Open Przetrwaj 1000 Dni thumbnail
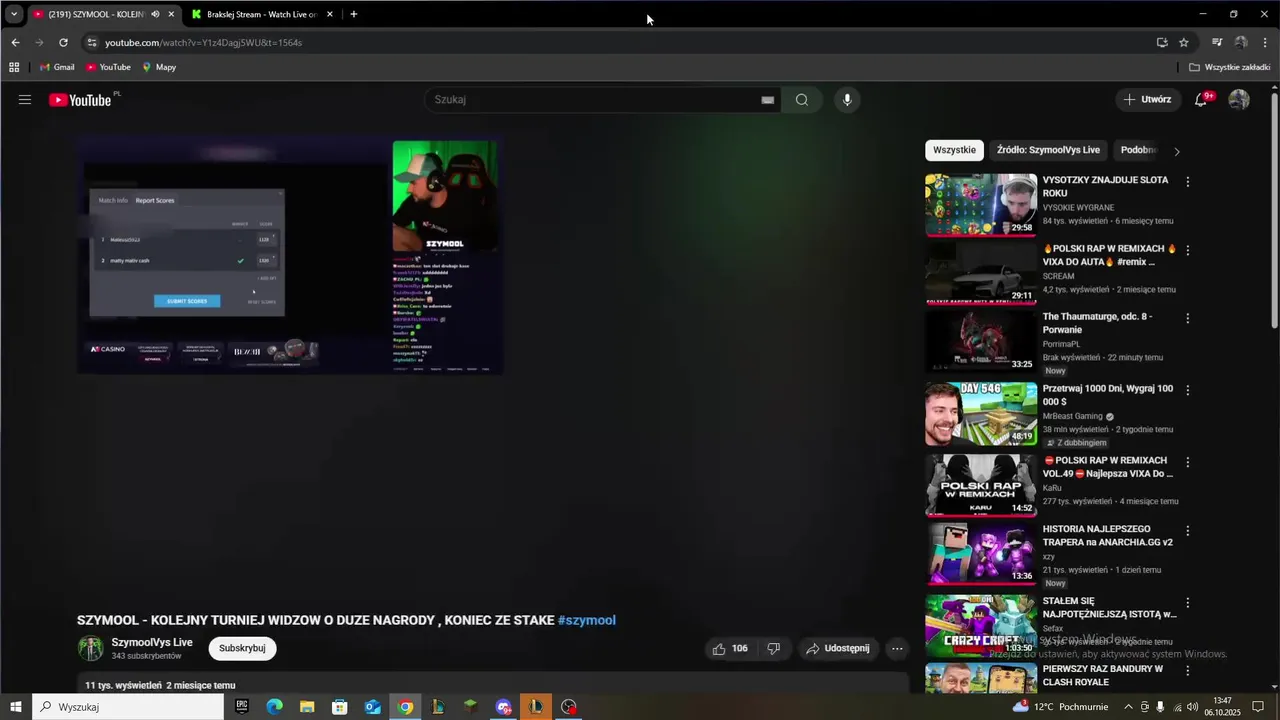 [x=981, y=413]
